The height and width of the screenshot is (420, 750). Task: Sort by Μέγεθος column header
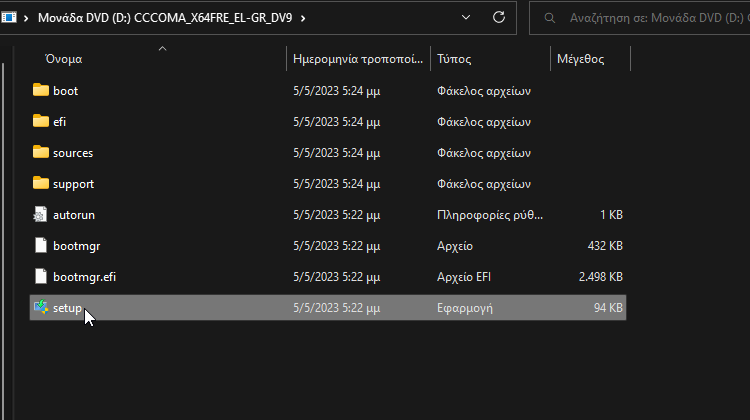pyautogui.click(x=580, y=59)
